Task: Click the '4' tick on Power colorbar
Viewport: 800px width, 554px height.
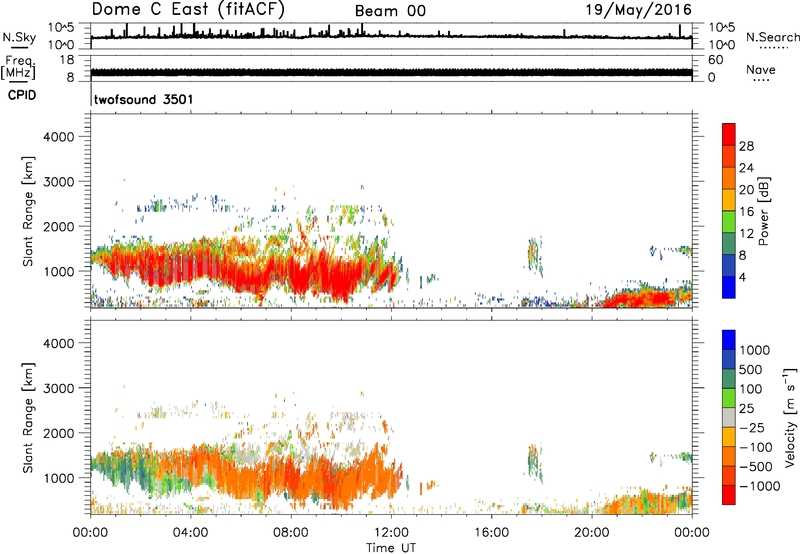Action: pos(742,277)
